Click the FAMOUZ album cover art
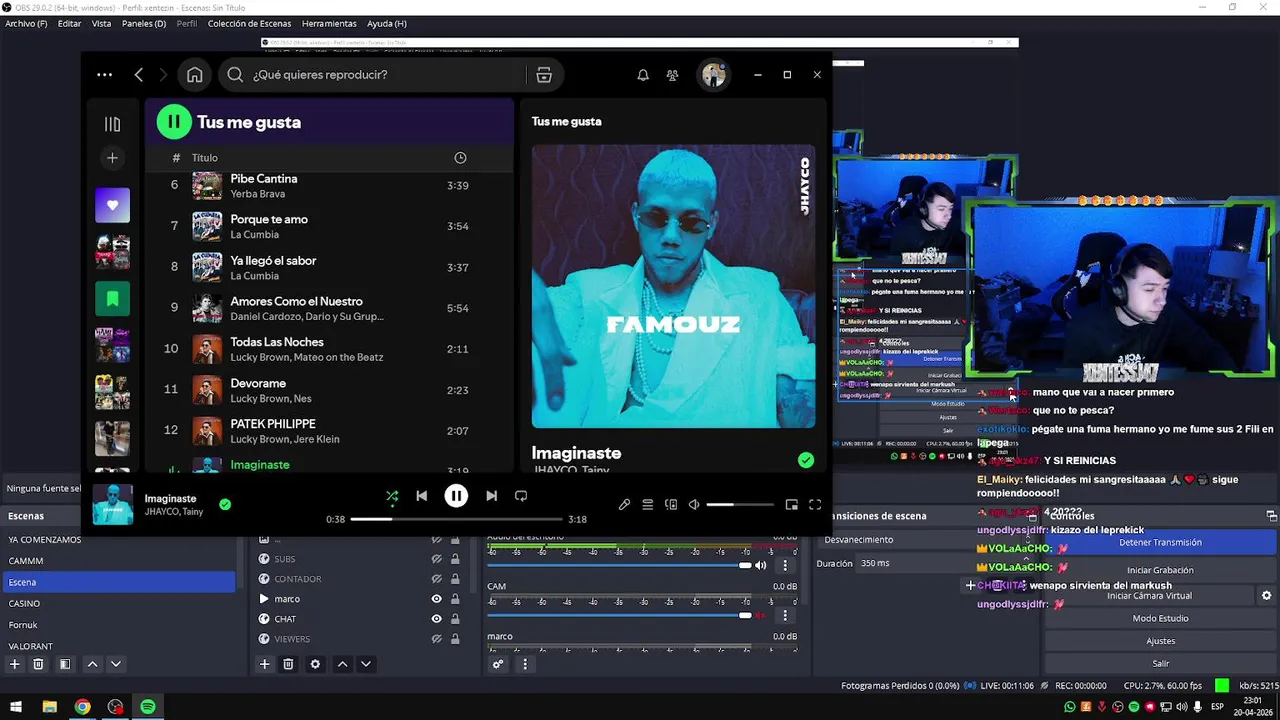The width and height of the screenshot is (1280, 720). (x=673, y=286)
